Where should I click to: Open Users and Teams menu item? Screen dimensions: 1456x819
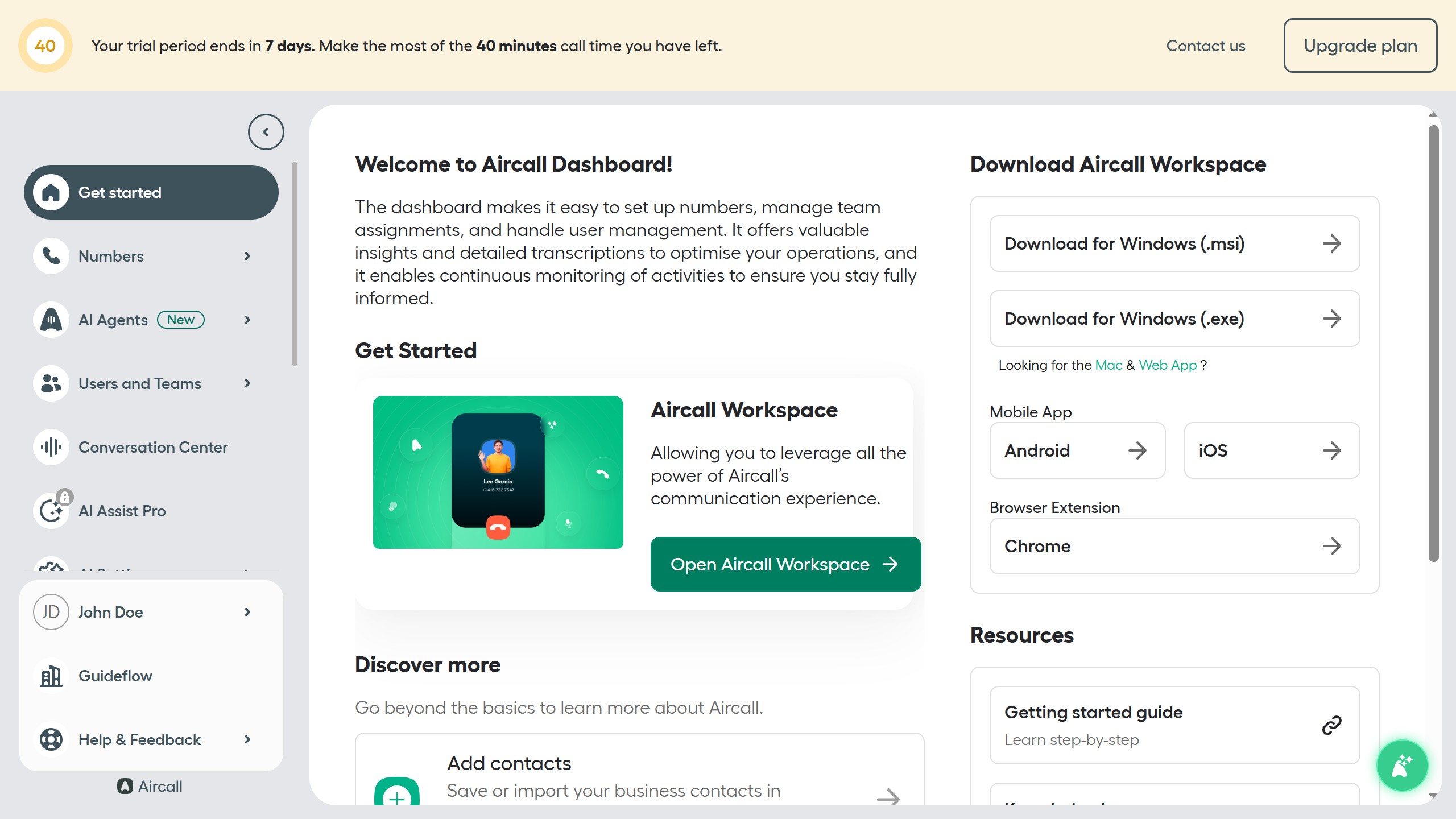point(151,383)
